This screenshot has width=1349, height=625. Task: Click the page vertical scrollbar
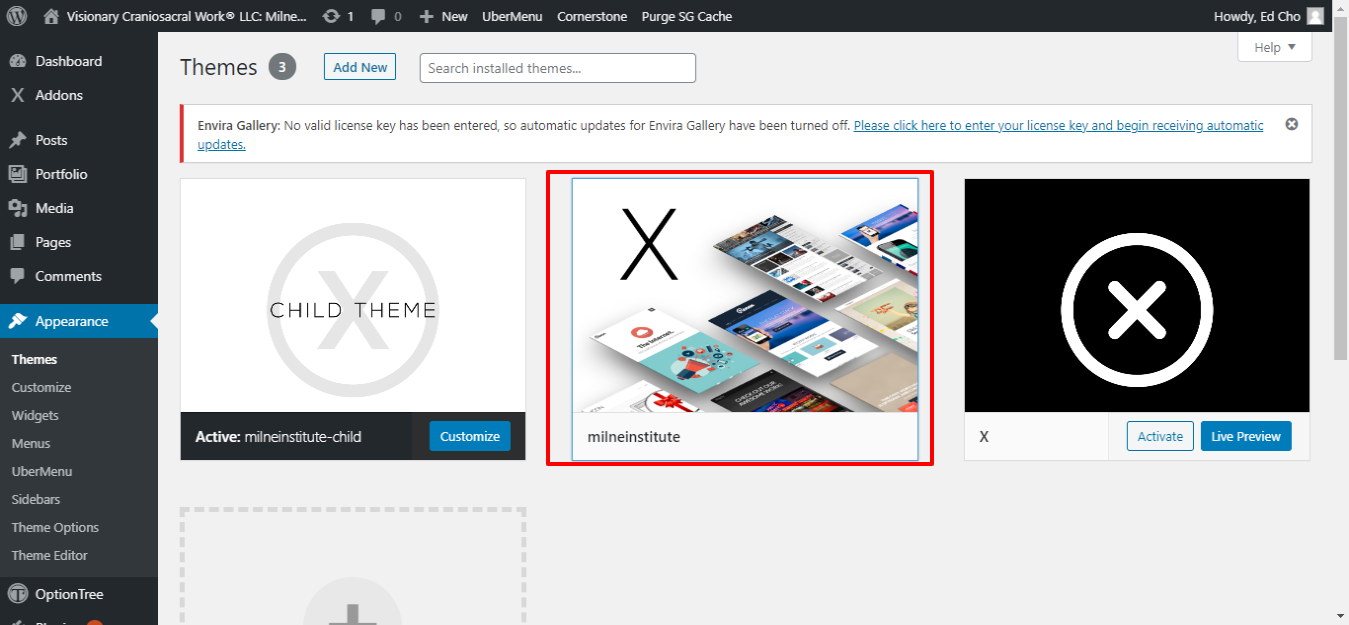(x=1340, y=186)
